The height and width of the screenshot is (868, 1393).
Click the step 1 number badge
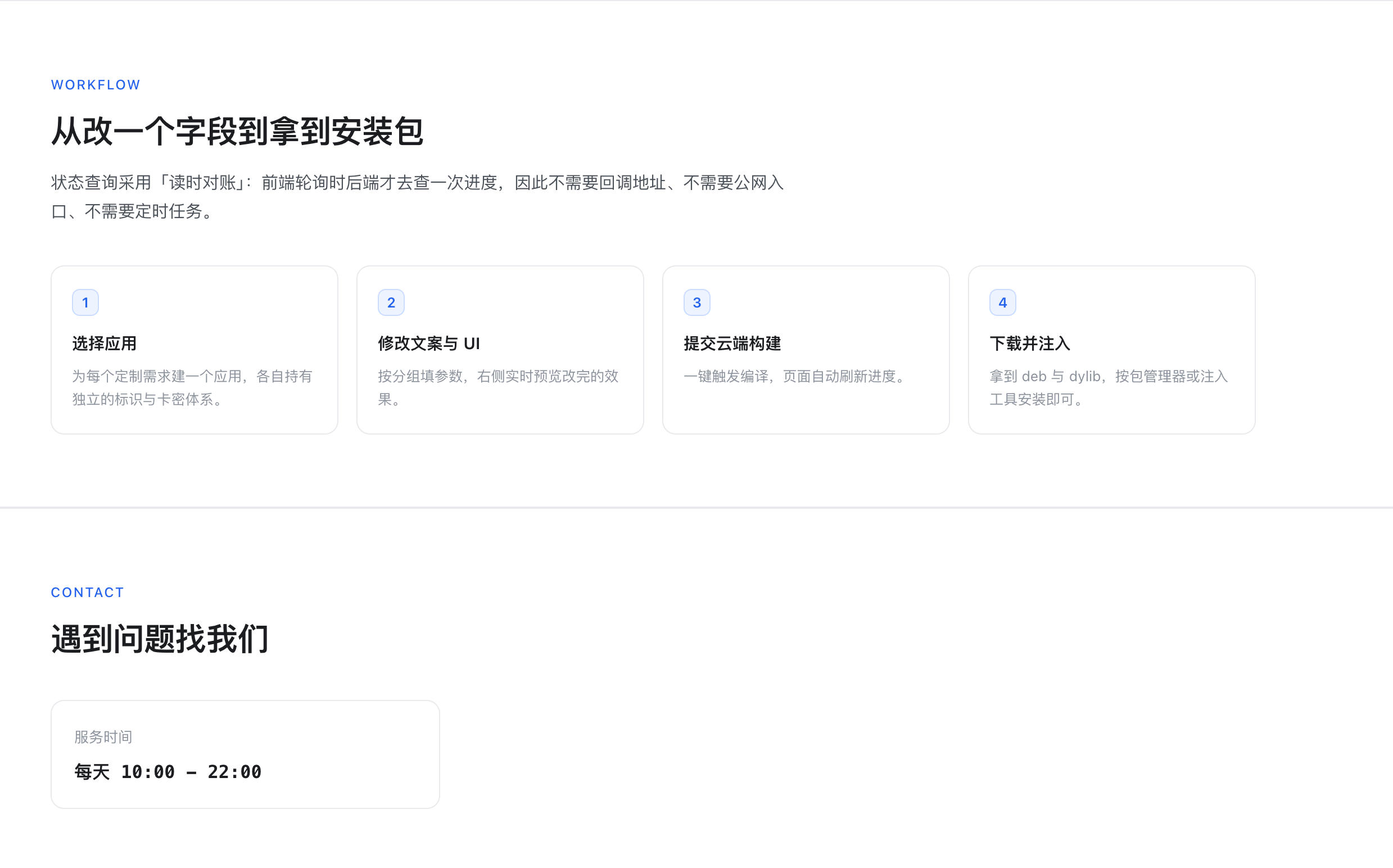click(85, 302)
